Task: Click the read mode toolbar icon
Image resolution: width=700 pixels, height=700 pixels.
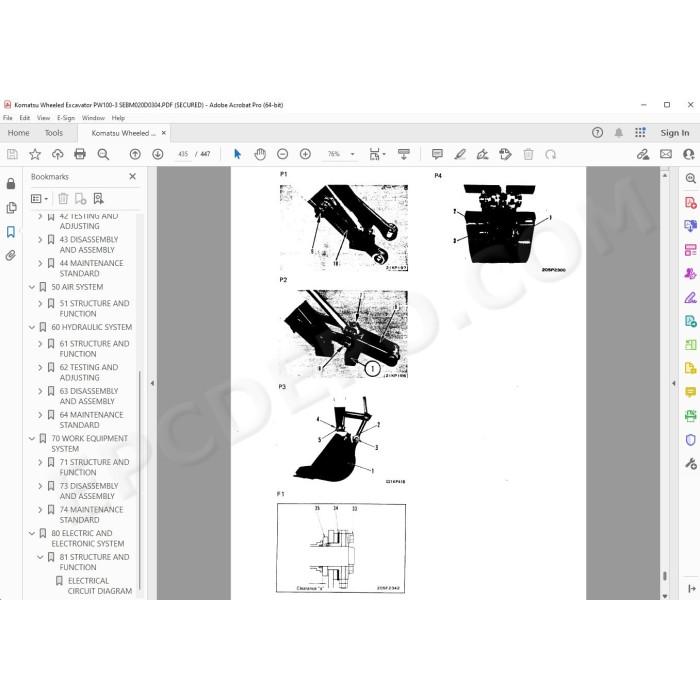Action: click(x=404, y=154)
